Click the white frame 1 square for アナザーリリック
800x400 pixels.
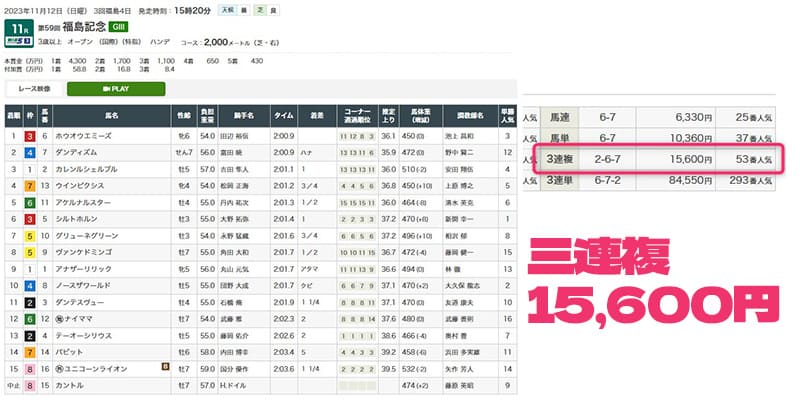coord(29,269)
